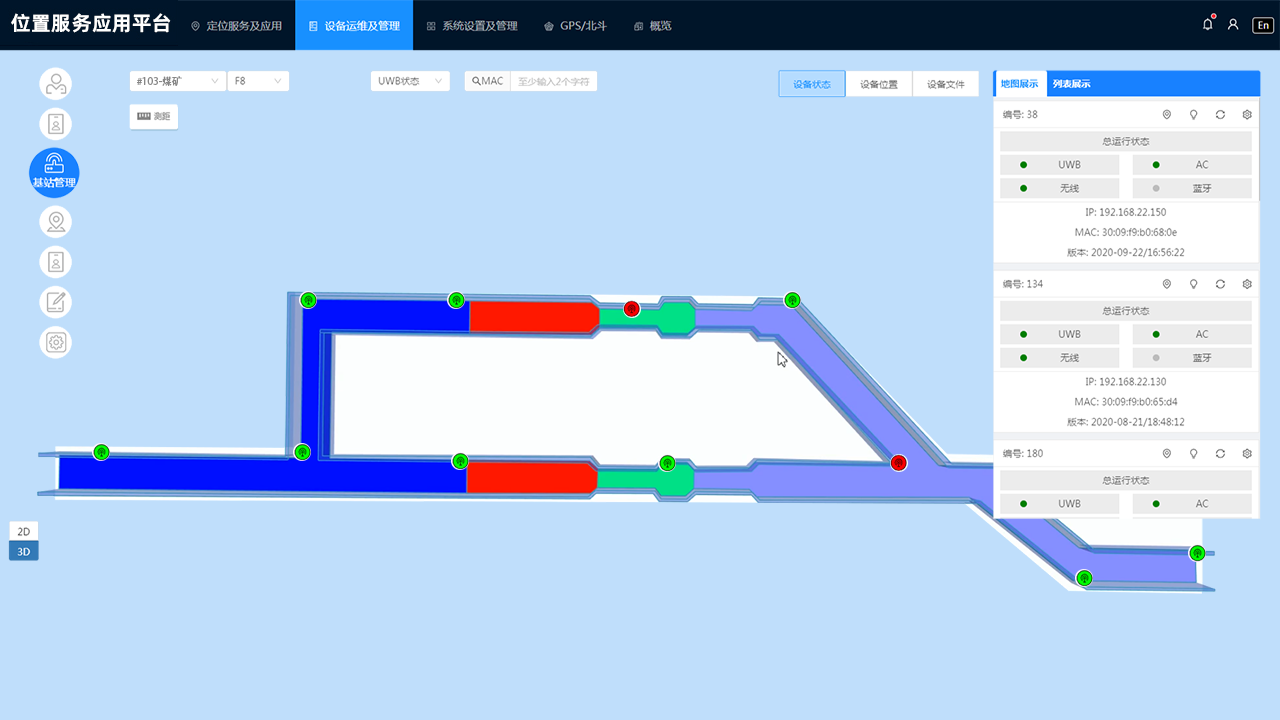
Task: Open the settings gear for device 38
Action: (x=1247, y=114)
